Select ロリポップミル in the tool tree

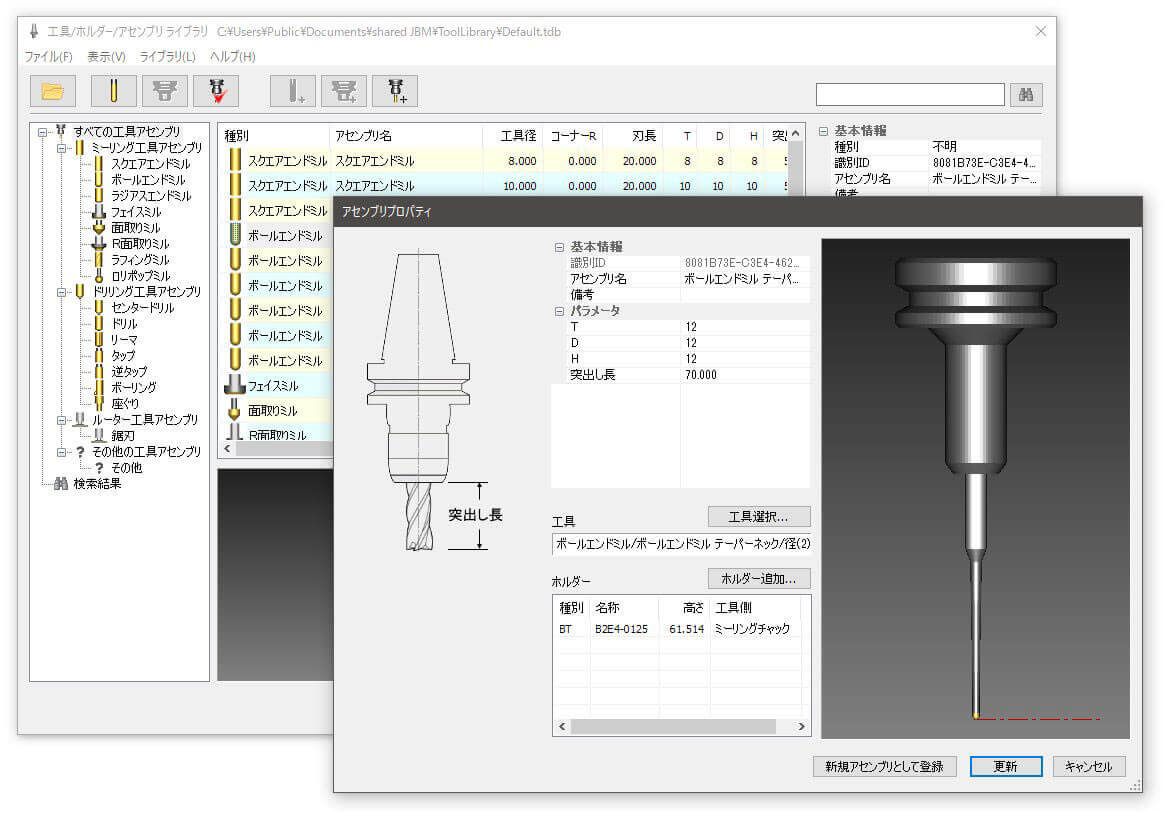(x=140, y=276)
